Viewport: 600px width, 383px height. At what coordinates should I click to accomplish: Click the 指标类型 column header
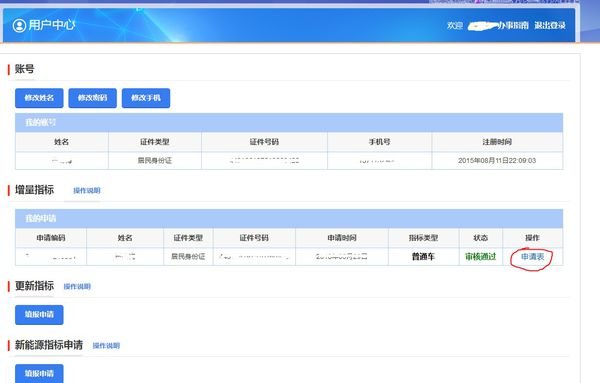tap(423, 238)
